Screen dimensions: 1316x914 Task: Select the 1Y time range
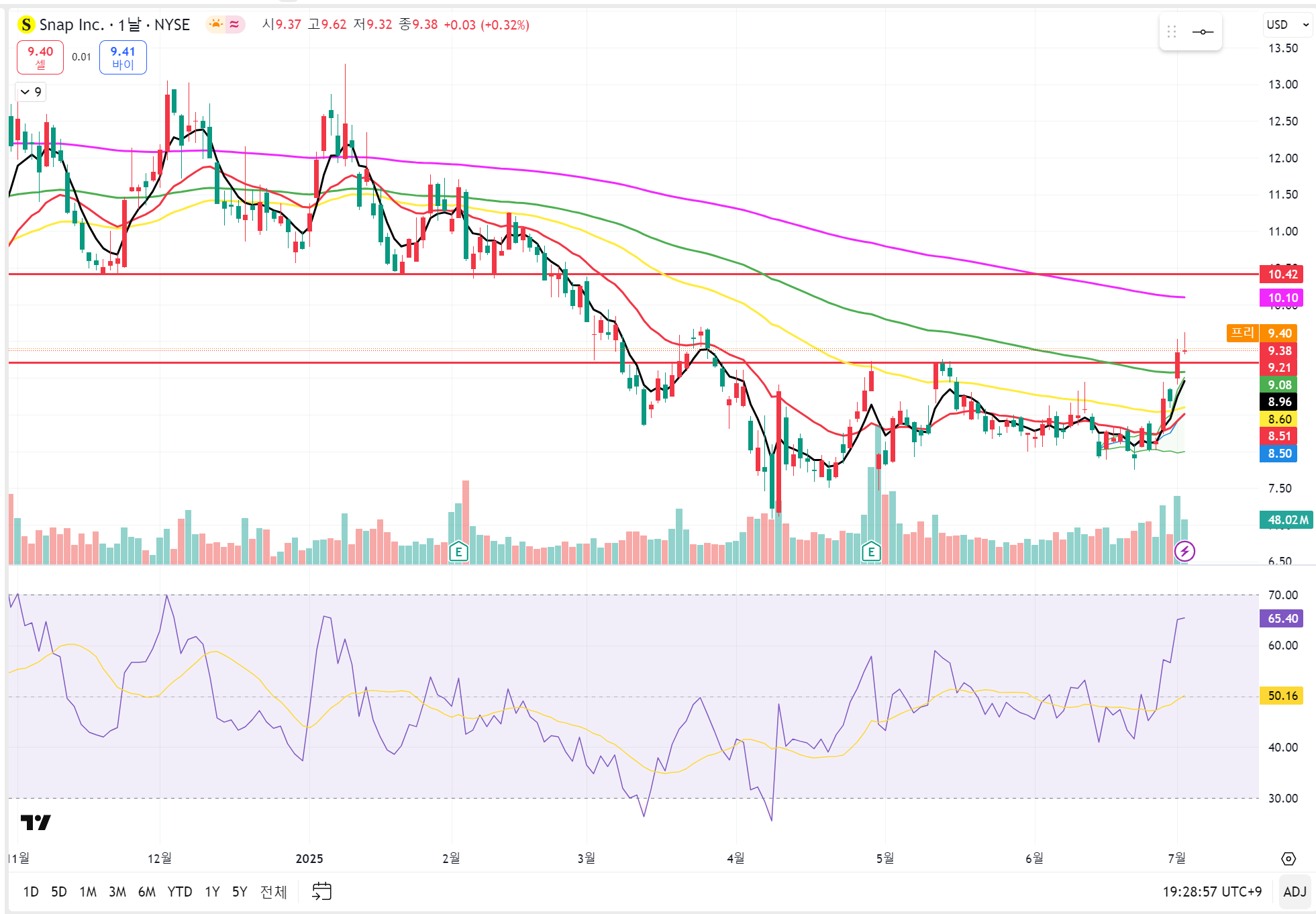(212, 892)
